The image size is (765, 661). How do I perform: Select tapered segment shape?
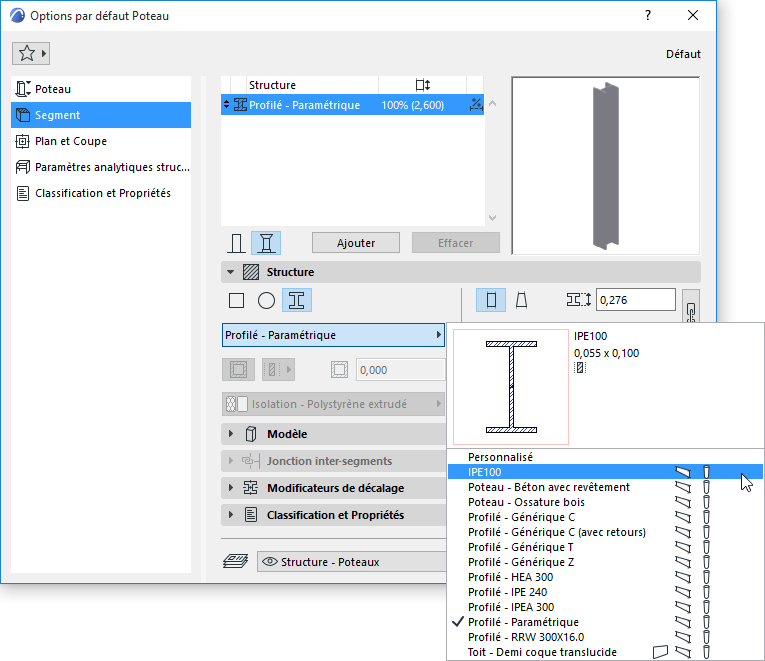(x=522, y=300)
